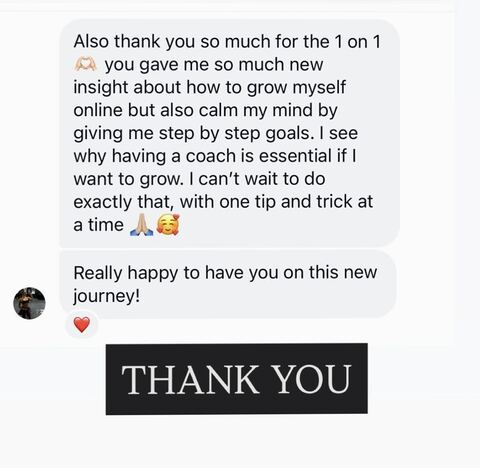Open the red heart reaction below the message

[x=82, y=325]
